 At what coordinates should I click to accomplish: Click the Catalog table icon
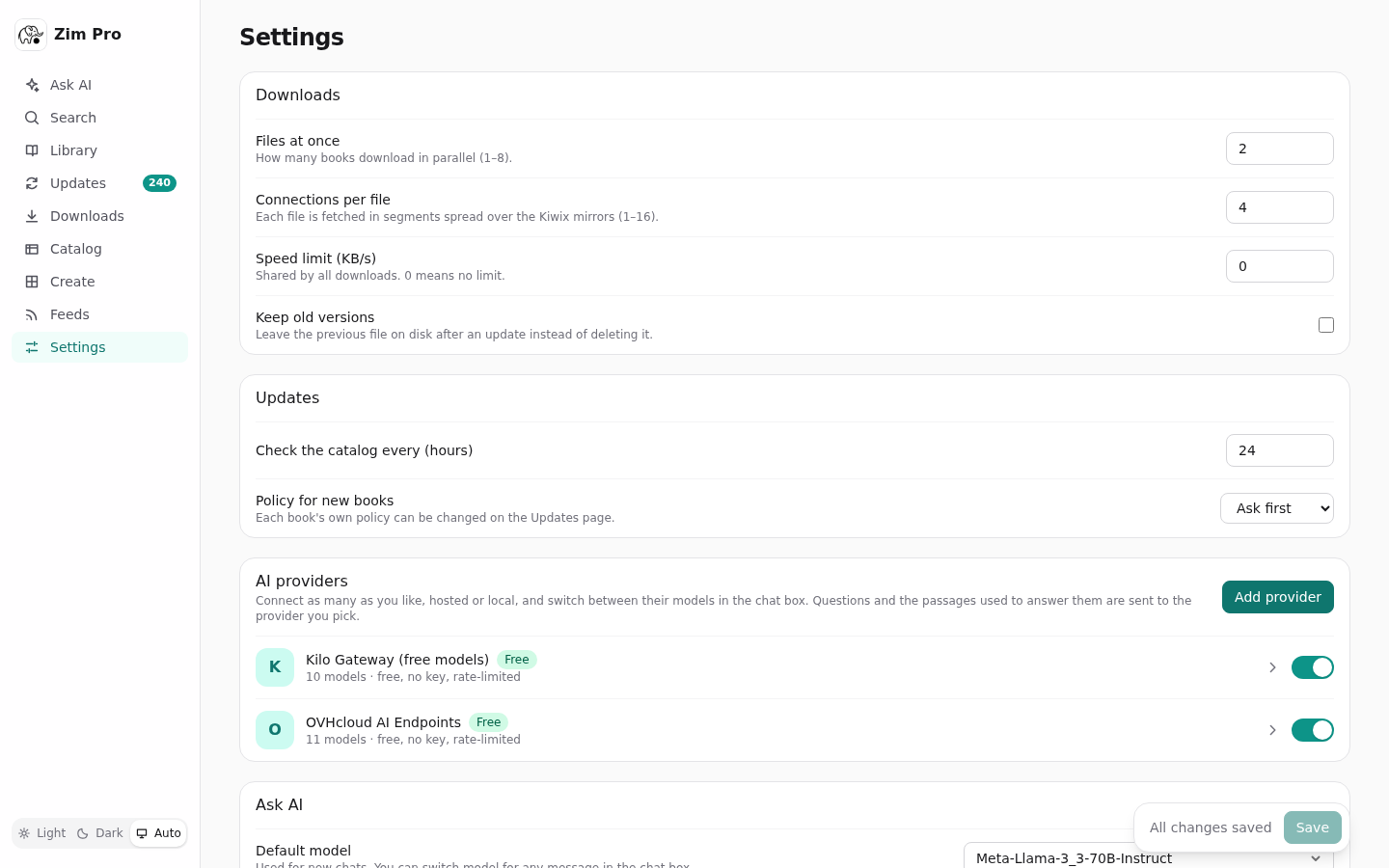pyautogui.click(x=32, y=249)
